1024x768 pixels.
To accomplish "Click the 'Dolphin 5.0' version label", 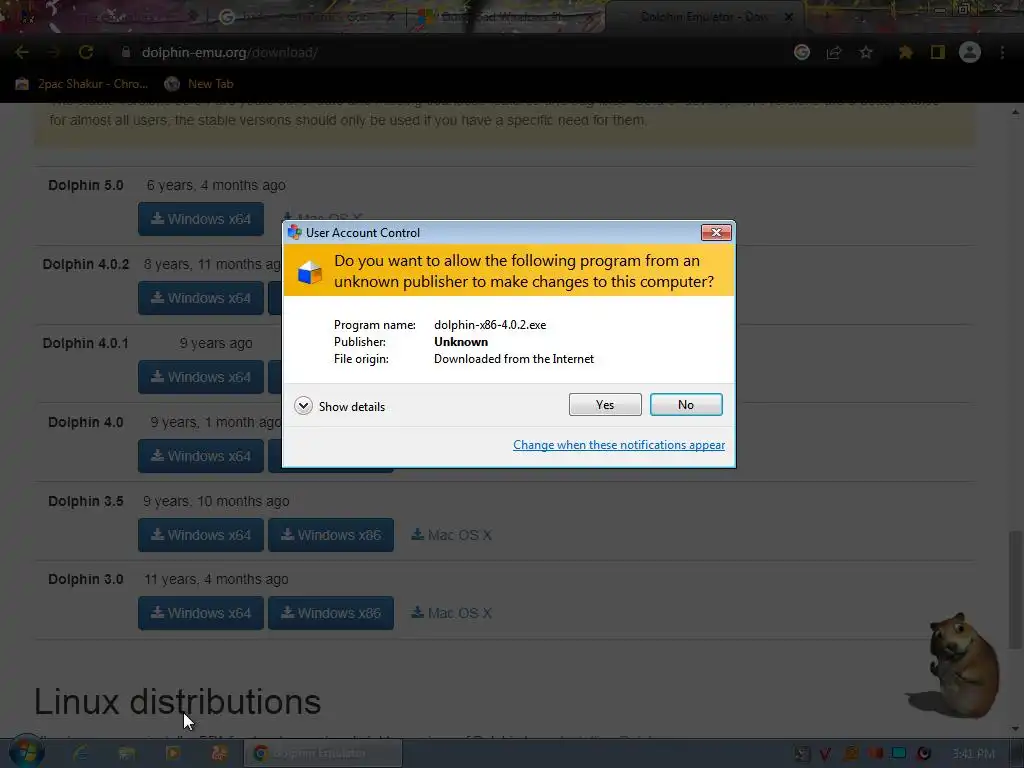I will click(86, 185).
